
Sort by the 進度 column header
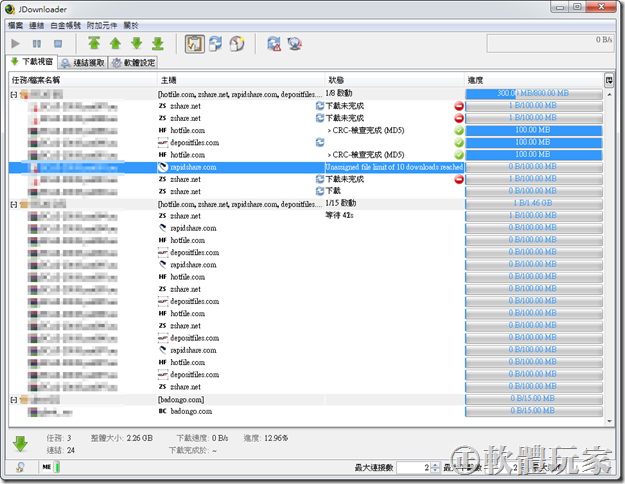click(534, 80)
